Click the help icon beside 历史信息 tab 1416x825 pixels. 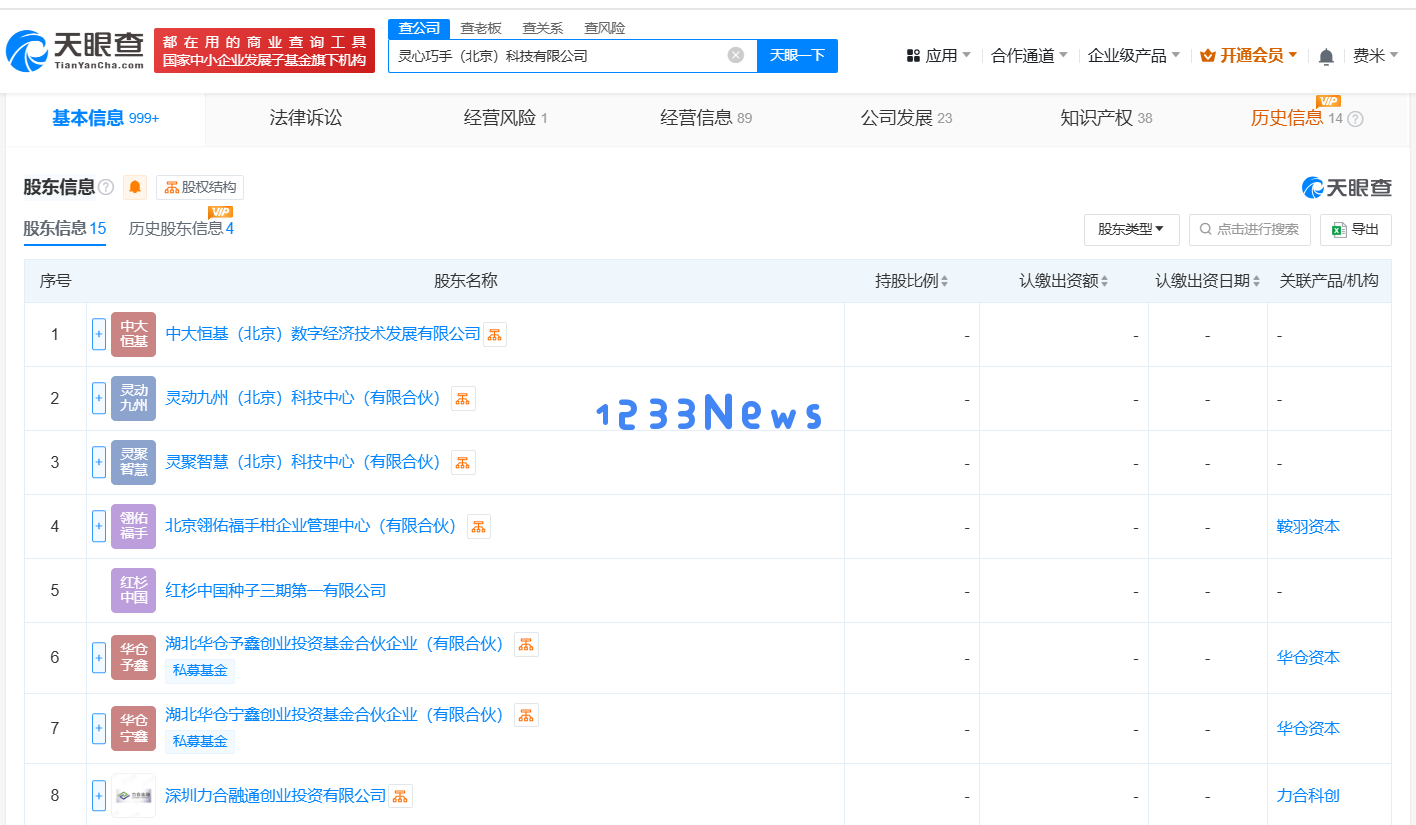coord(1356,119)
